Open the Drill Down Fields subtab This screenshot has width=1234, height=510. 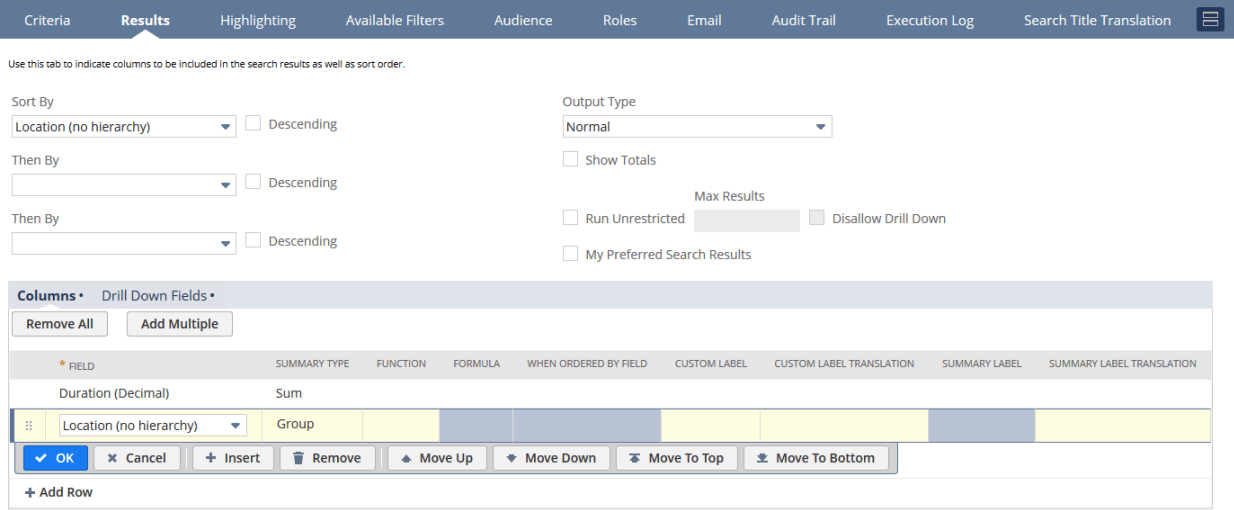click(x=155, y=296)
